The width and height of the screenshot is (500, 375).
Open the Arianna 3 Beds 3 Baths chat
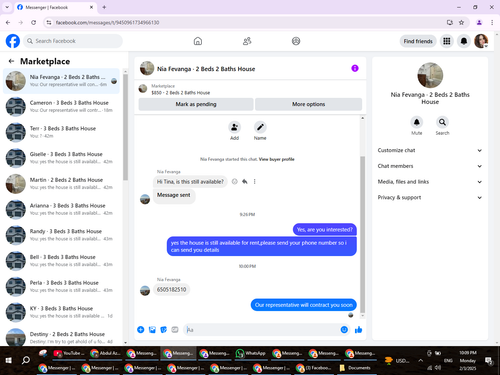coord(62,209)
